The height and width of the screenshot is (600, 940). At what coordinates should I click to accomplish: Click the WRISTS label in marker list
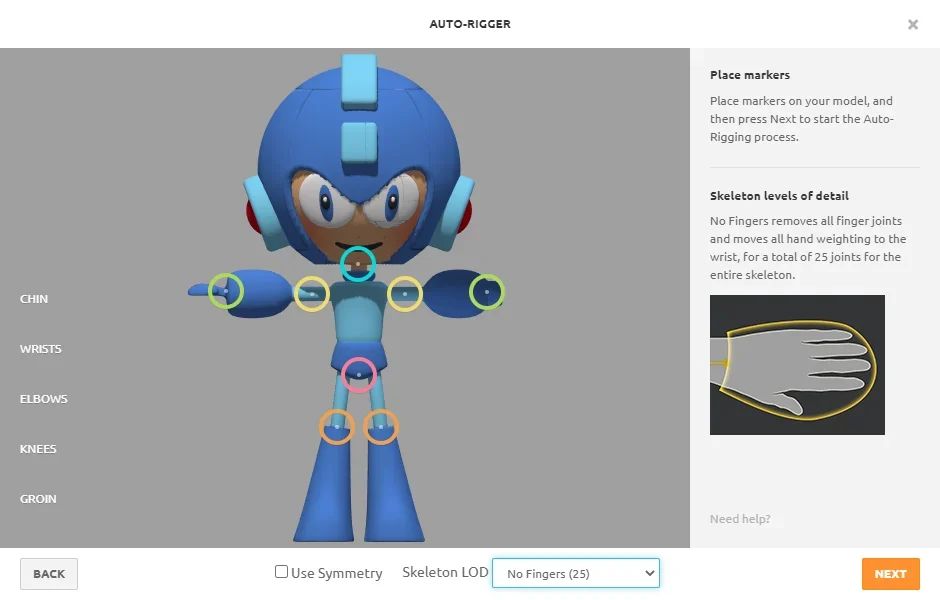click(x=40, y=349)
